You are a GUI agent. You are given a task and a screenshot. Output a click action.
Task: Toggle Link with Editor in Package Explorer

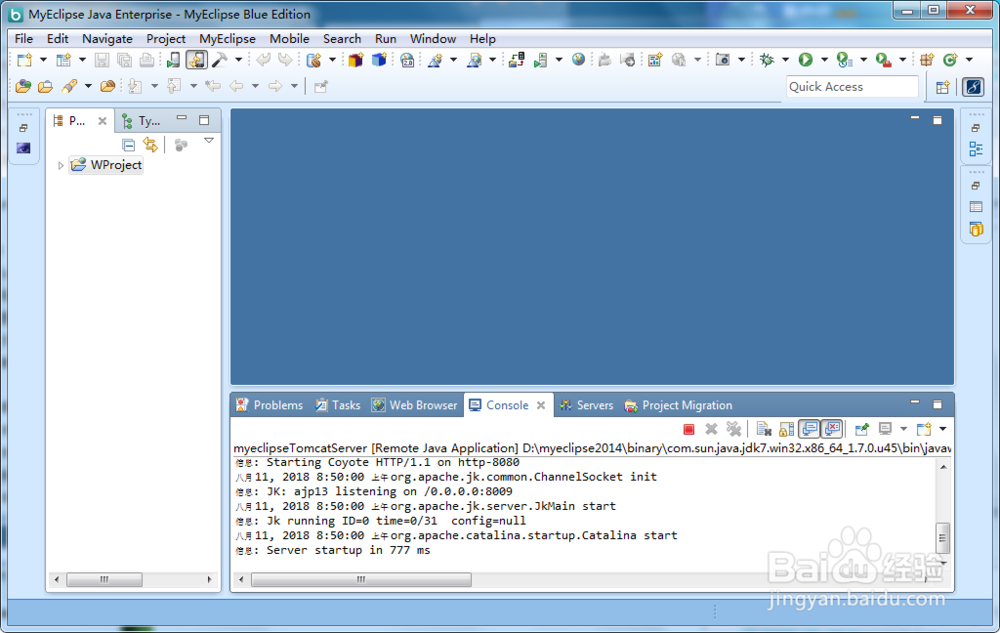tap(151, 145)
